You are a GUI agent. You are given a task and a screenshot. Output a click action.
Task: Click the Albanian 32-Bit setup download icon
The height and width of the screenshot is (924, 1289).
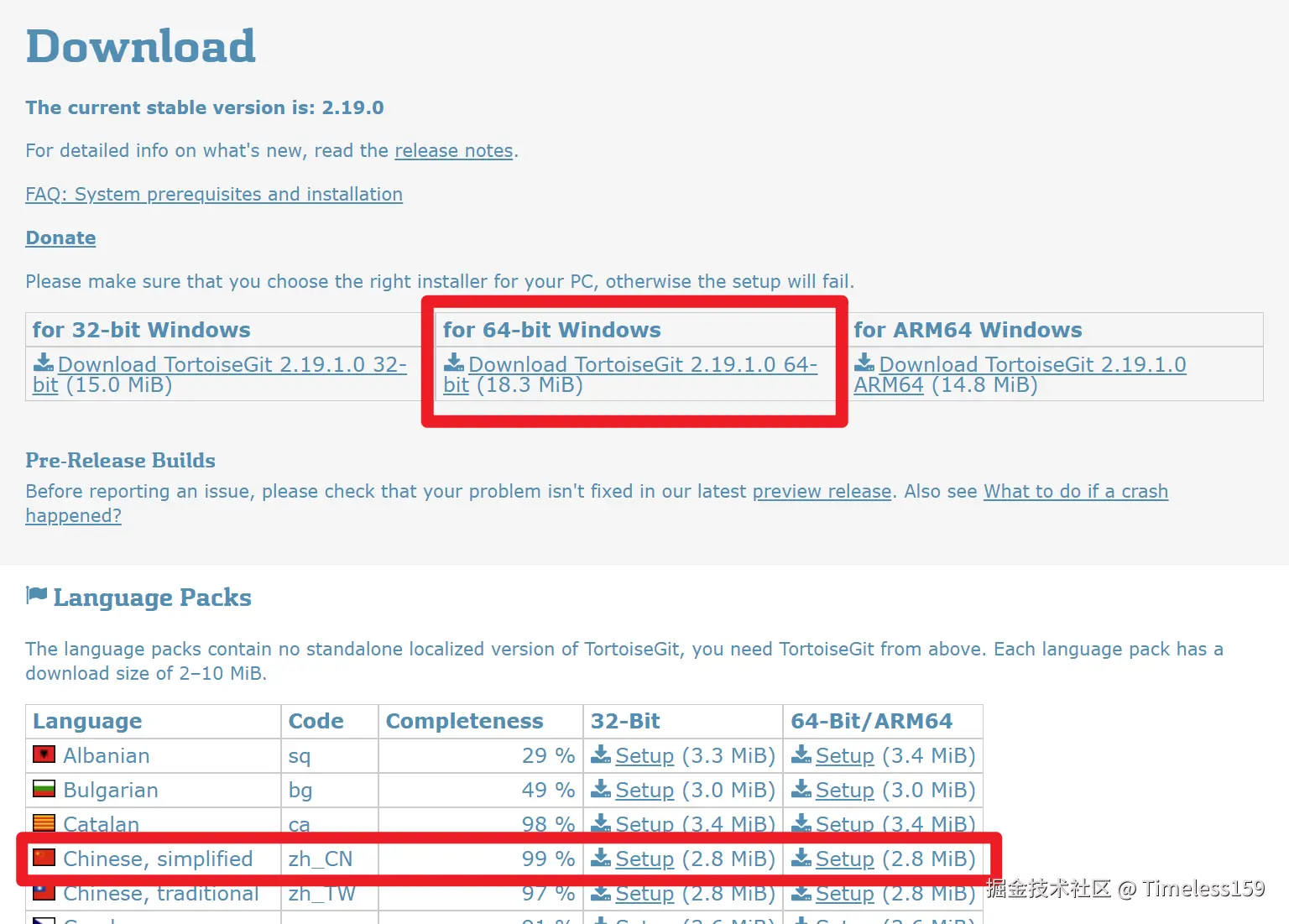click(601, 754)
